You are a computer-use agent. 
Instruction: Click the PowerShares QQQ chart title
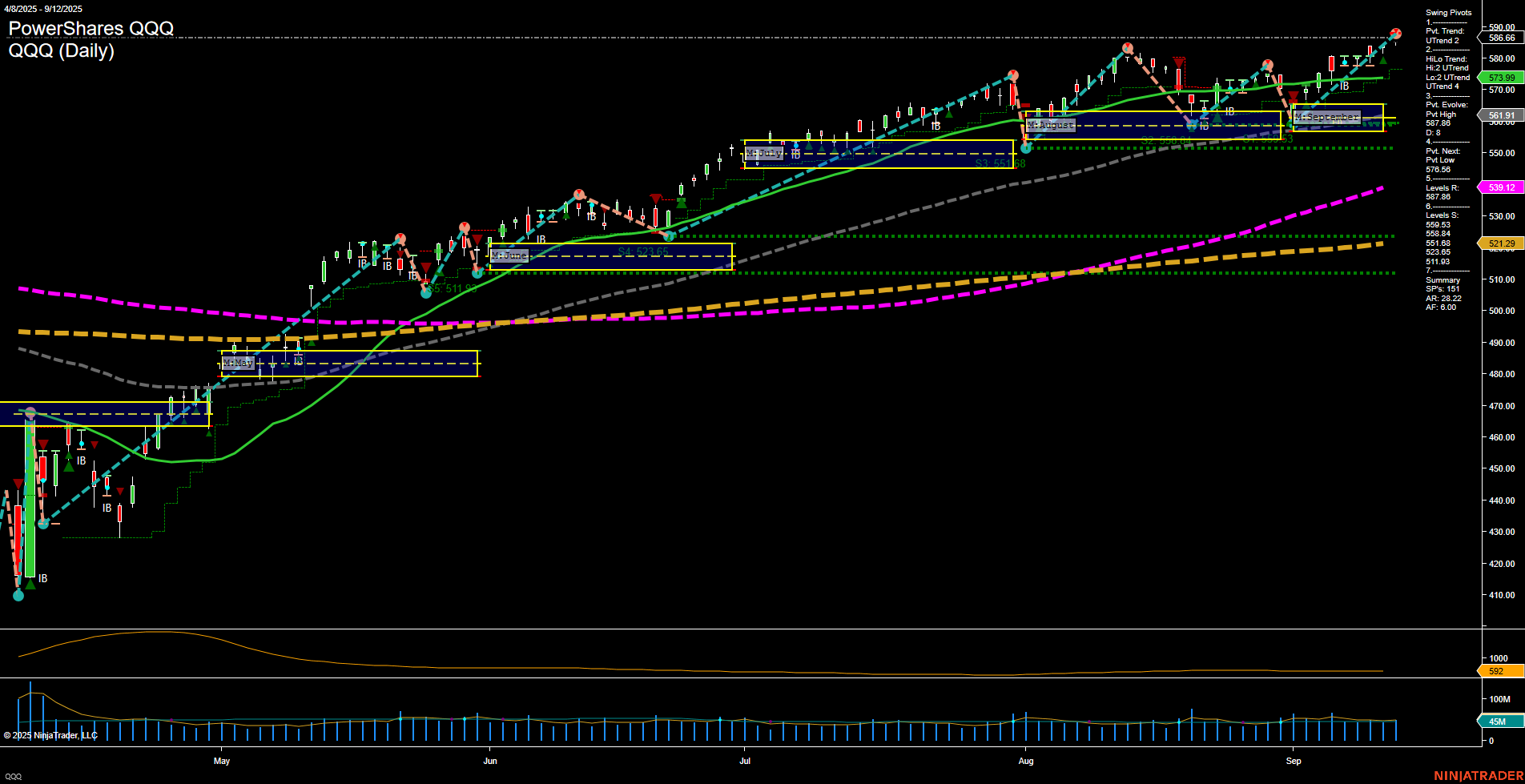pos(91,28)
